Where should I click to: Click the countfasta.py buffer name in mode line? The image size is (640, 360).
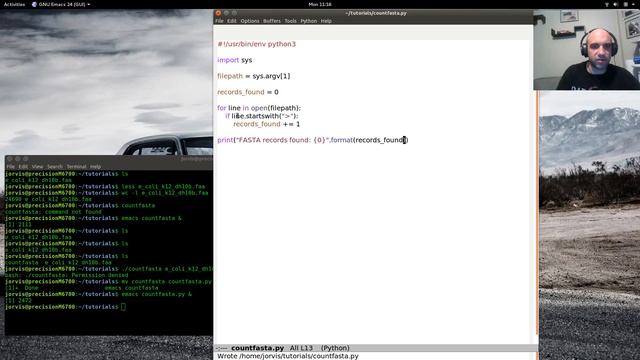pyautogui.click(x=258, y=348)
